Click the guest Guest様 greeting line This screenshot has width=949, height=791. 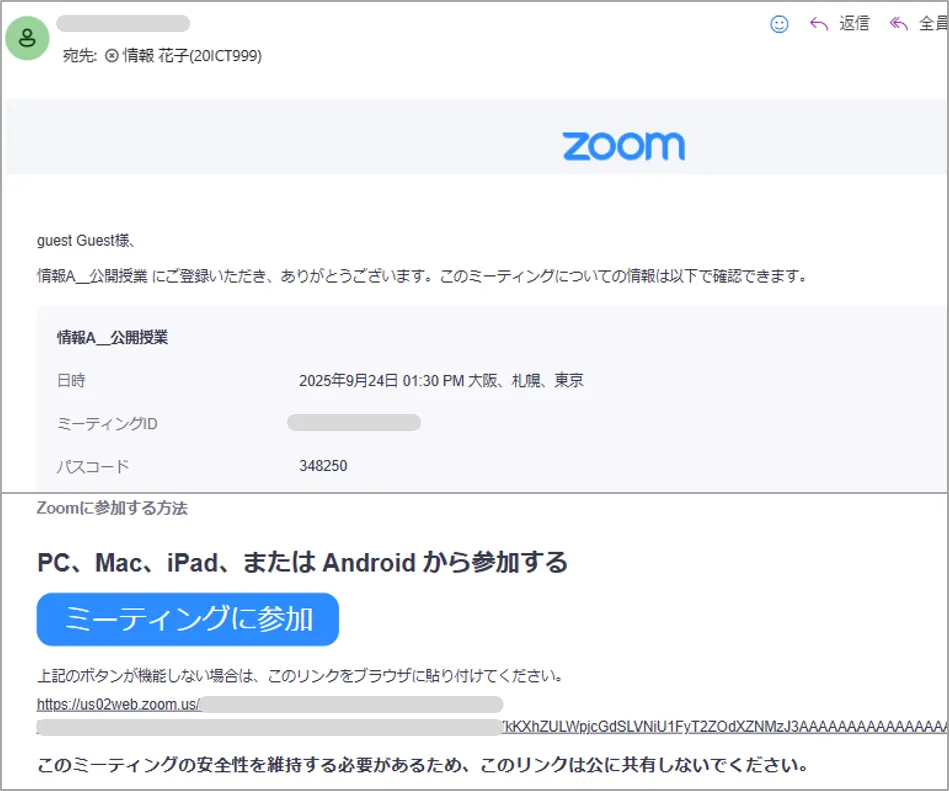[x=86, y=240]
